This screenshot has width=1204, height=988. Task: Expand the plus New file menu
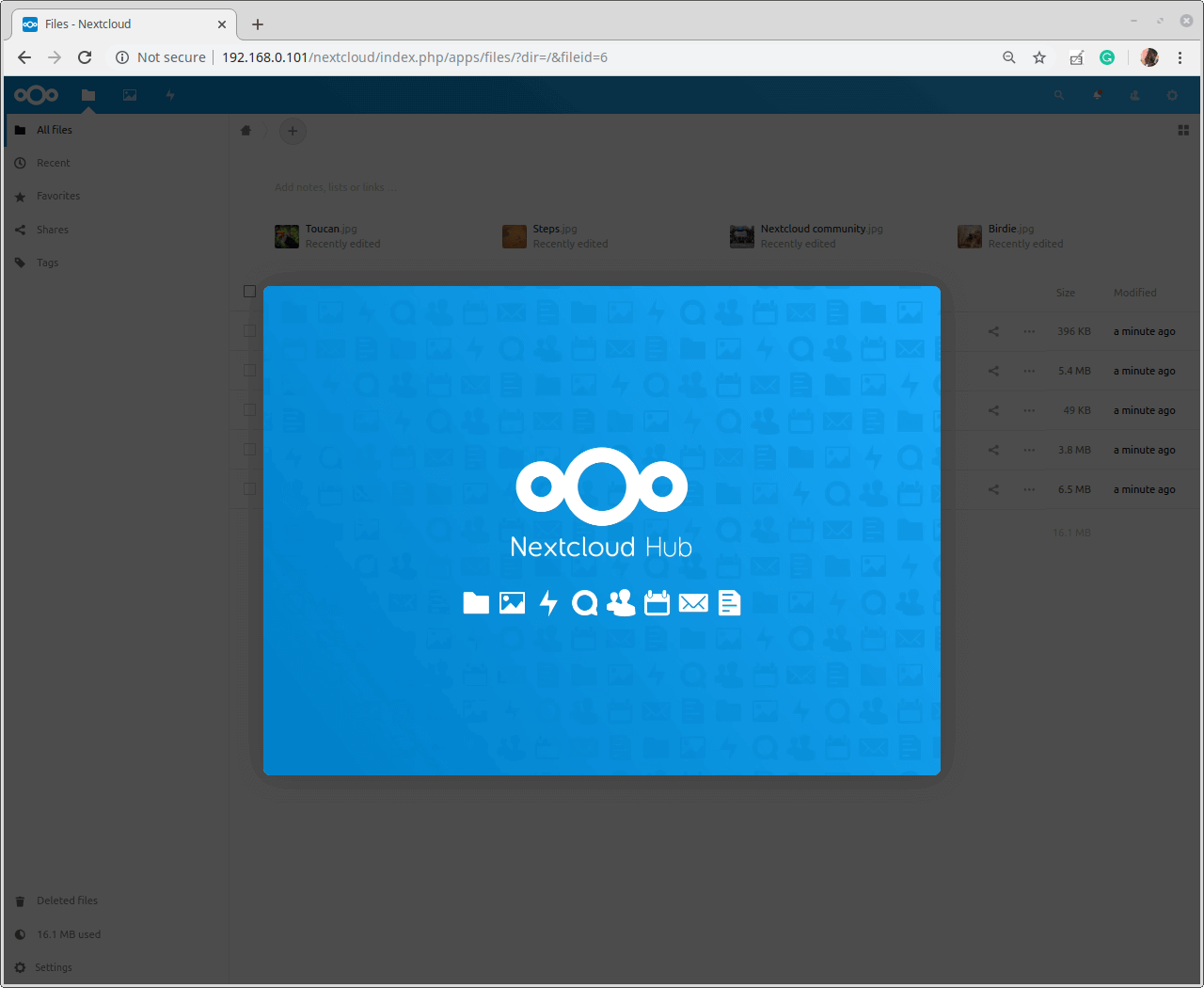[293, 131]
